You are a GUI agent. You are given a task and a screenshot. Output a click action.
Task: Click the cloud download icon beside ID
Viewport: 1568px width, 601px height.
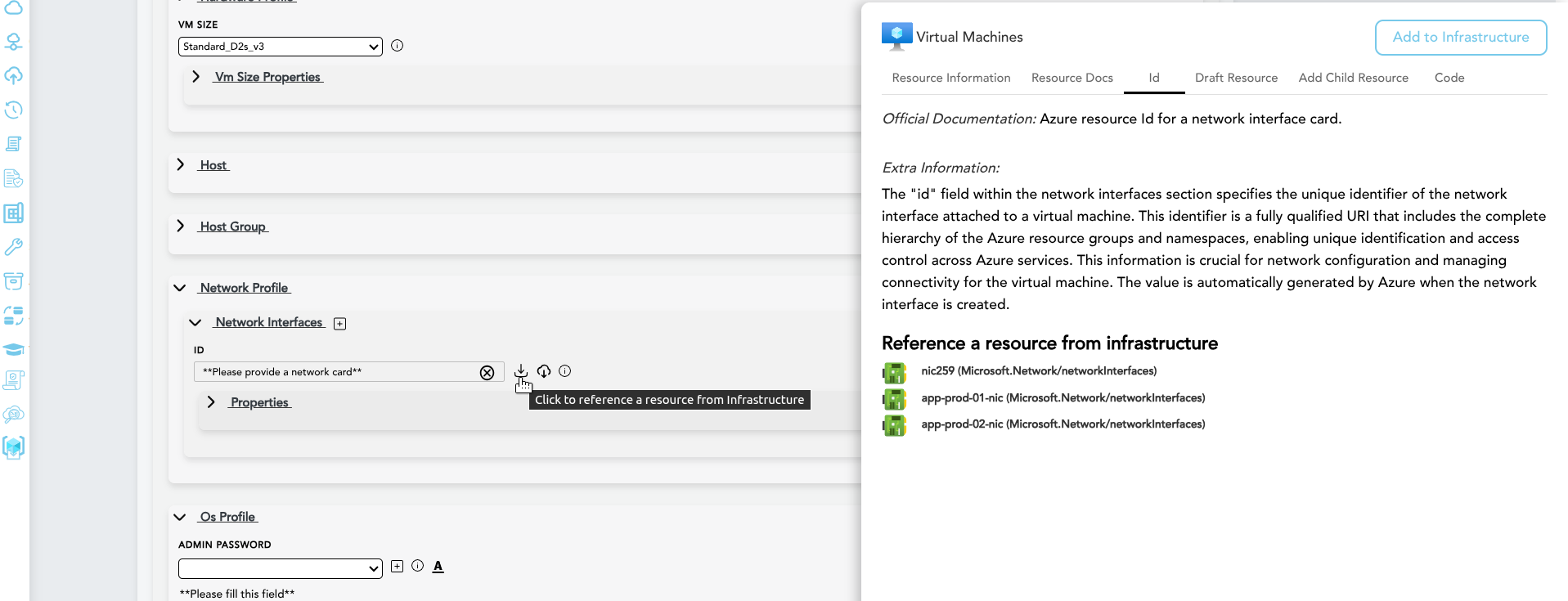pyautogui.click(x=544, y=371)
